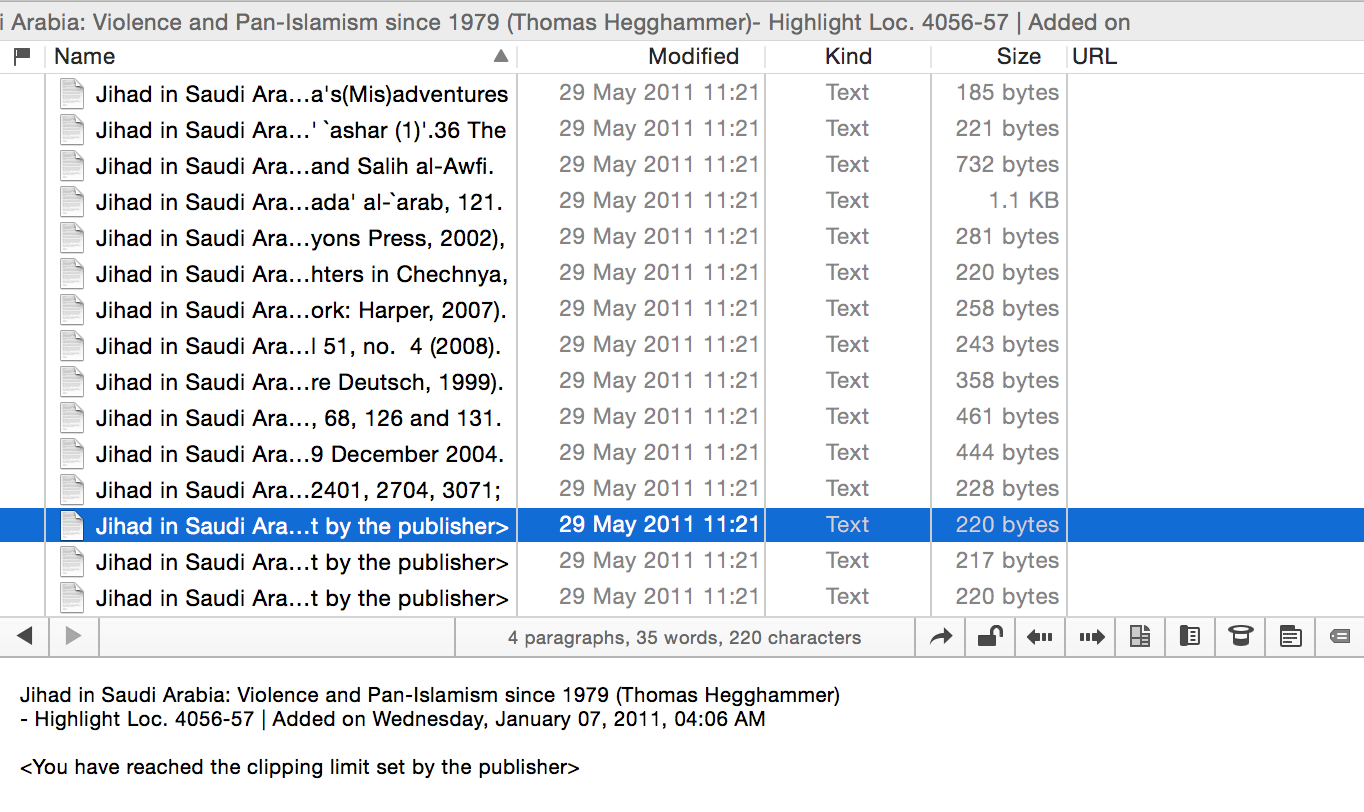Screen dimensions: 1364x812
Task: Click the flag column header
Action: [22, 56]
